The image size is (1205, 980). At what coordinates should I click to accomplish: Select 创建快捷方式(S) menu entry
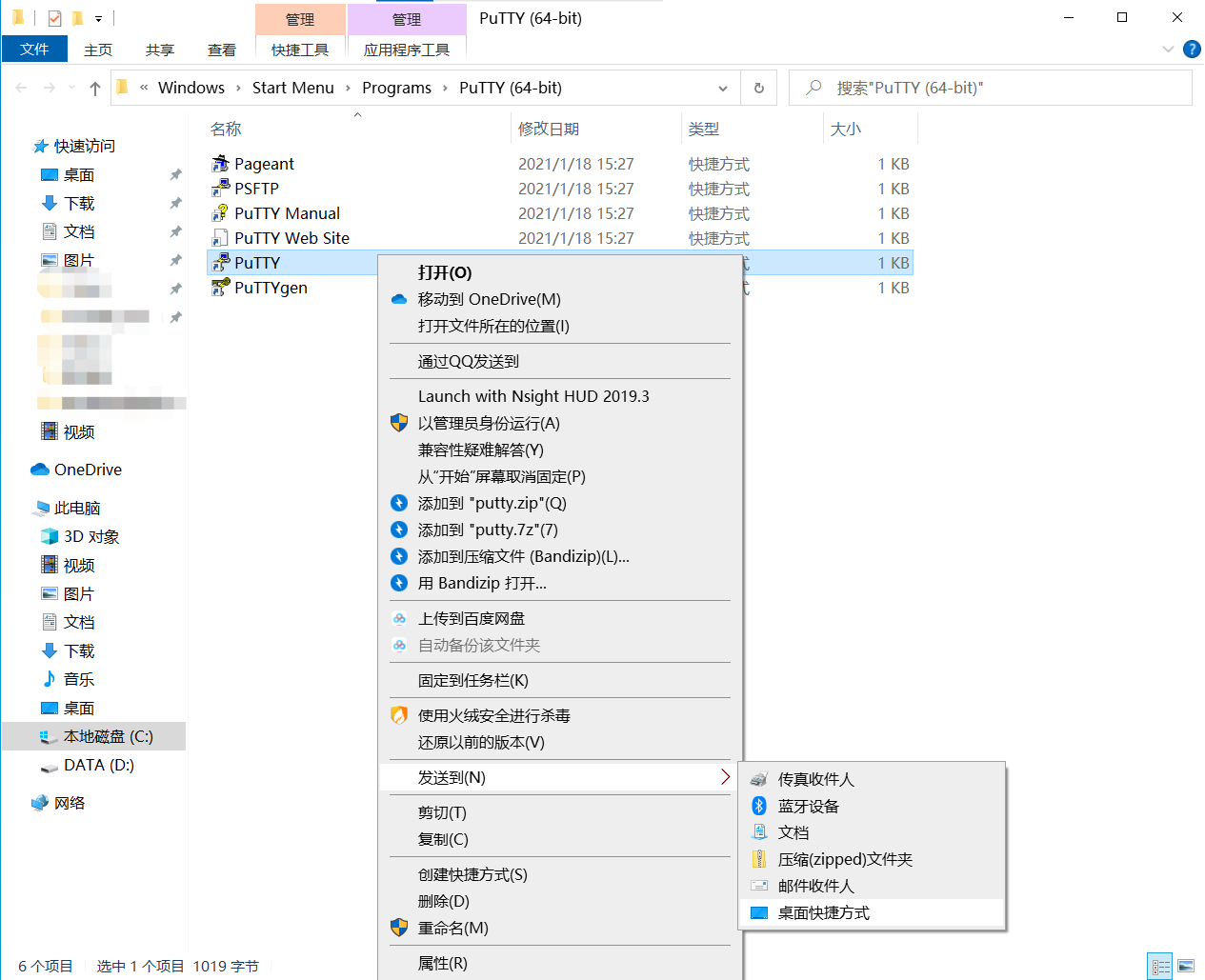tap(472, 874)
